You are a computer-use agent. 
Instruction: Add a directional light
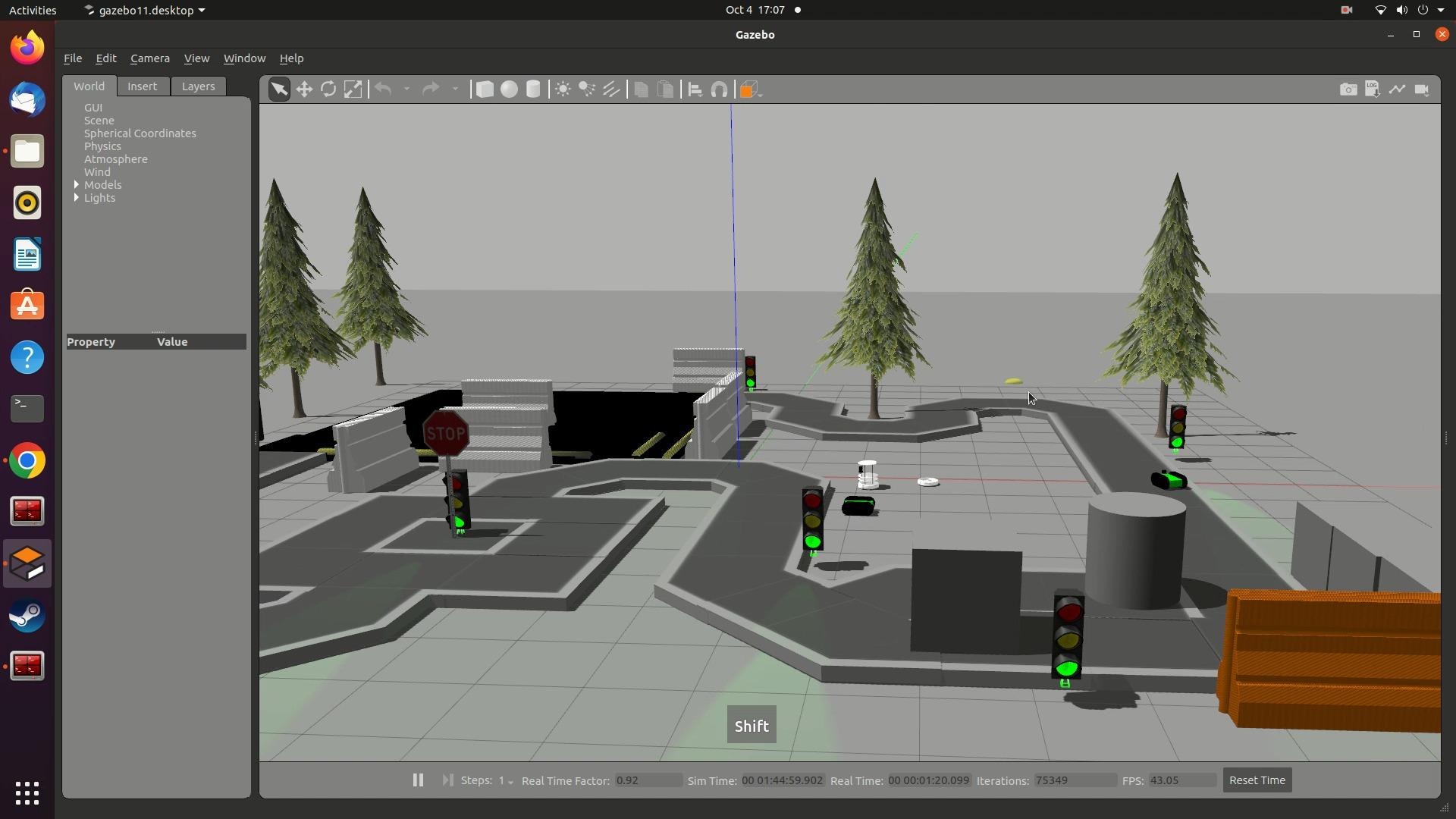pos(611,89)
